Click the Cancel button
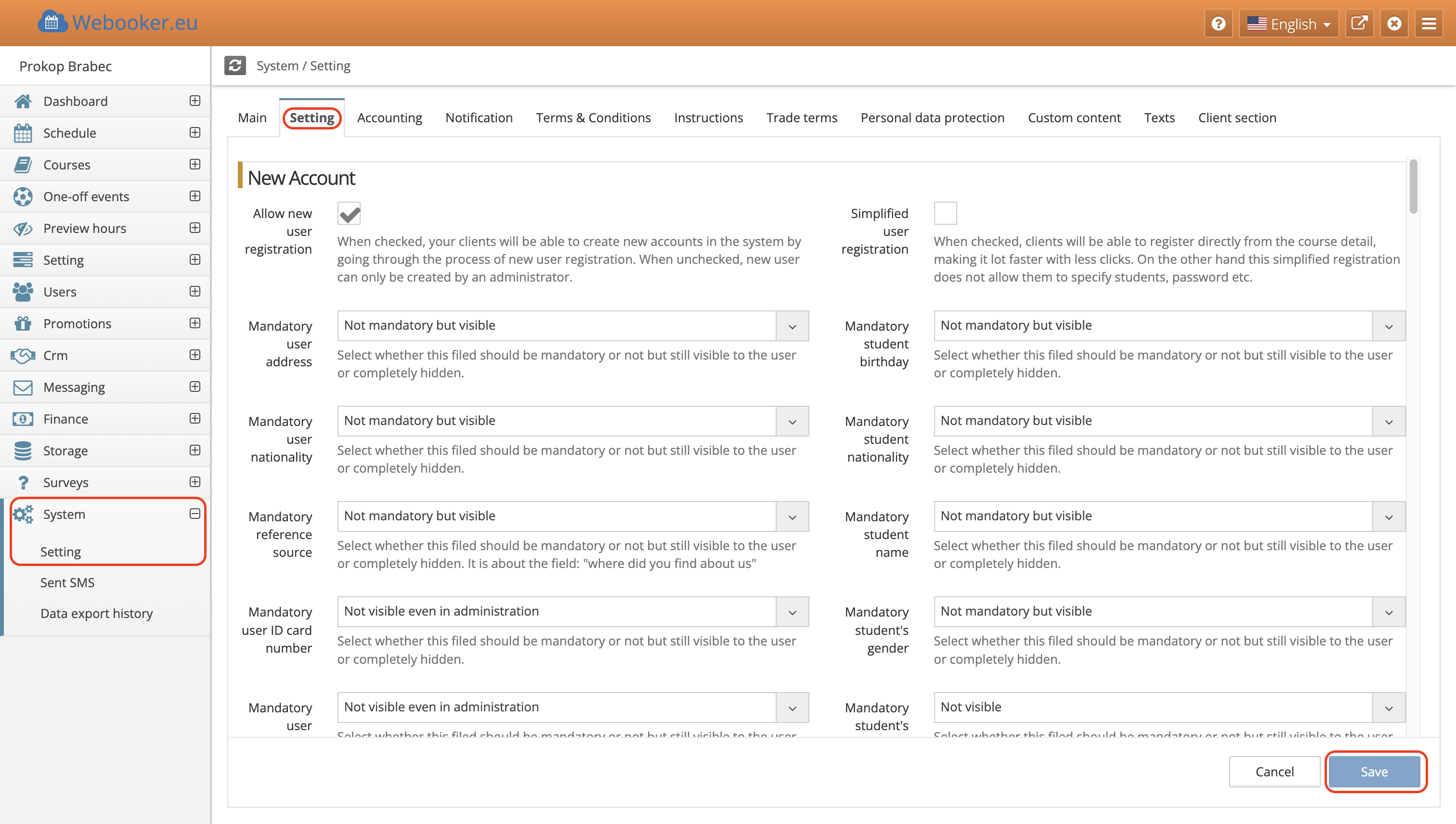Screen dimensions: 1456x824 click(x=1274, y=772)
